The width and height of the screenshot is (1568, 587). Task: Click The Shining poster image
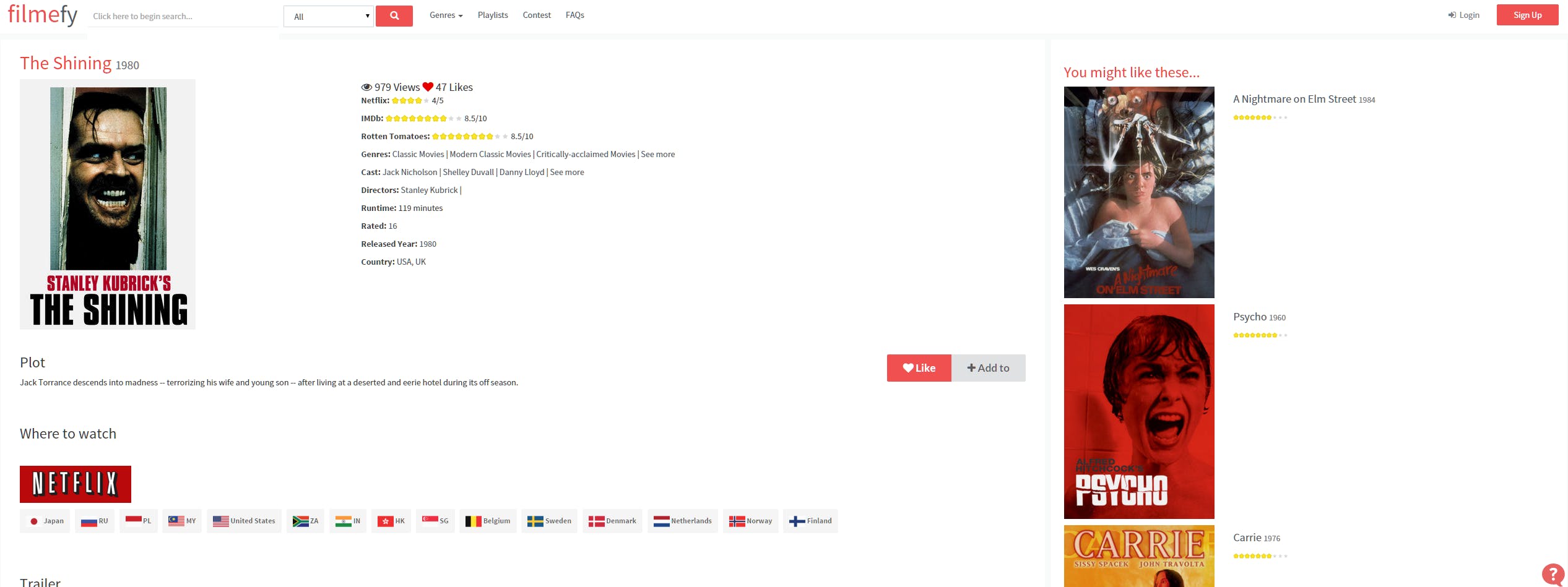coord(108,204)
